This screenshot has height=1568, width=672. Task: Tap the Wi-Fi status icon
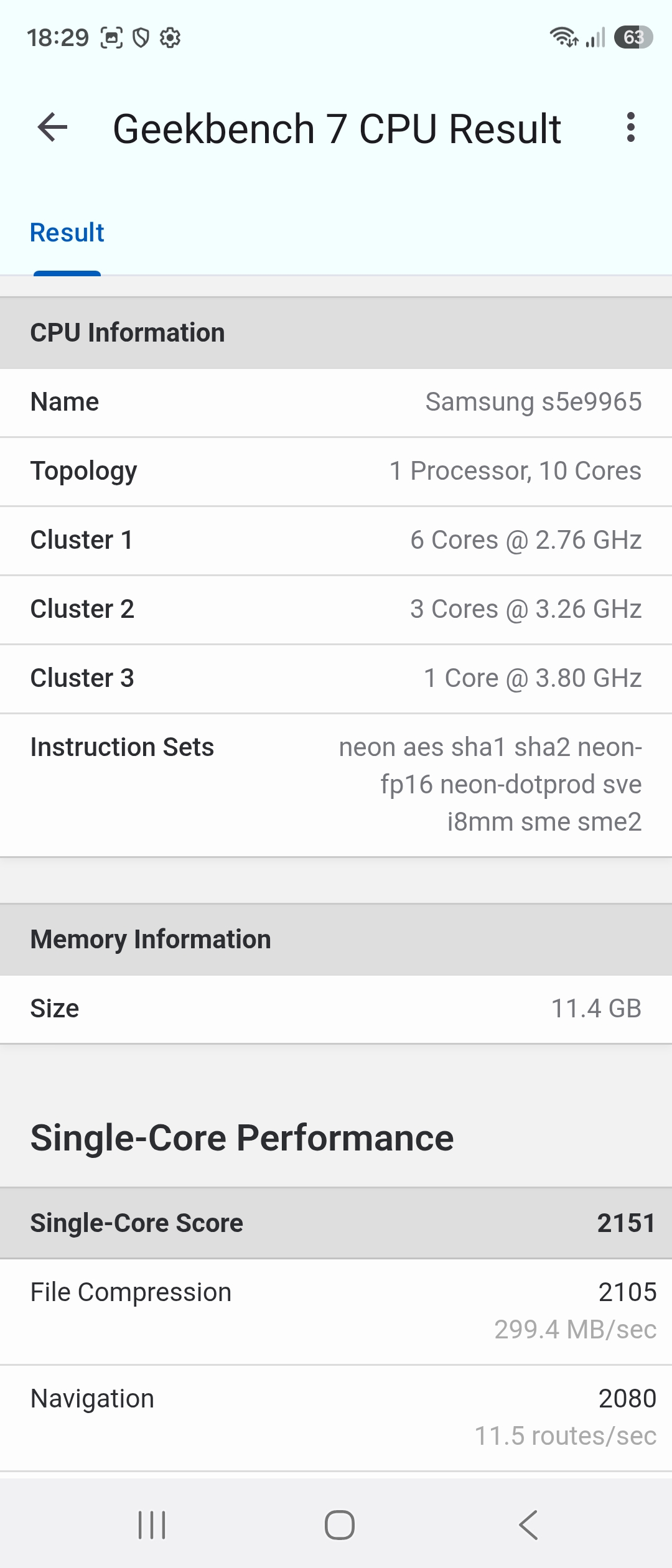coord(564,37)
